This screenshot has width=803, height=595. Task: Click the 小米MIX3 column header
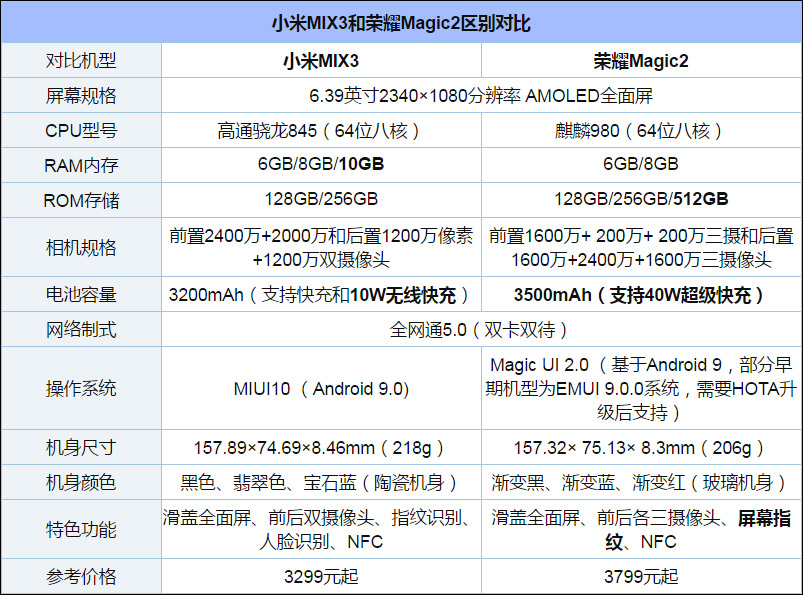click(x=321, y=61)
